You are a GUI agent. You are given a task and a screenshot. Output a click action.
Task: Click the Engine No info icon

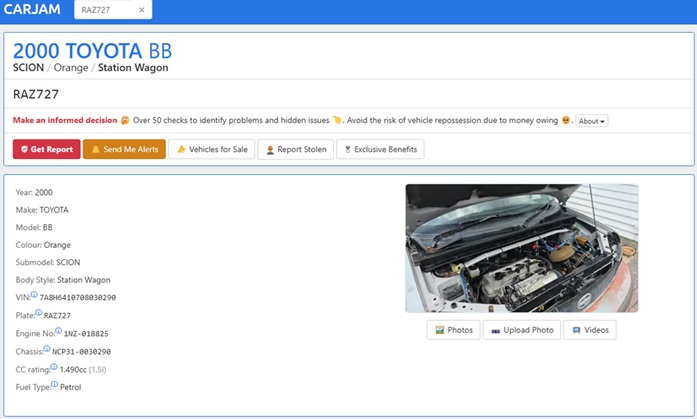pos(59,331)
